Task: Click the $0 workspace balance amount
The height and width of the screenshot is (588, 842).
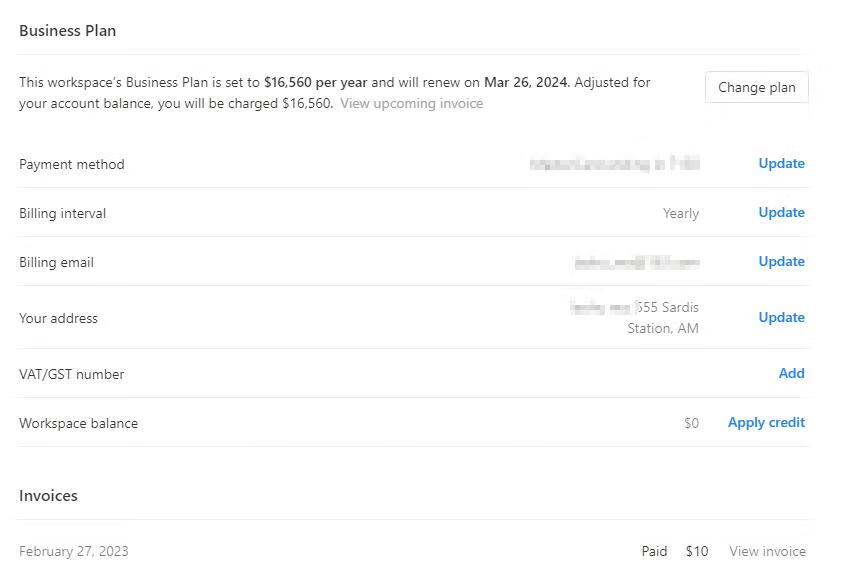Action: point(691,423)
